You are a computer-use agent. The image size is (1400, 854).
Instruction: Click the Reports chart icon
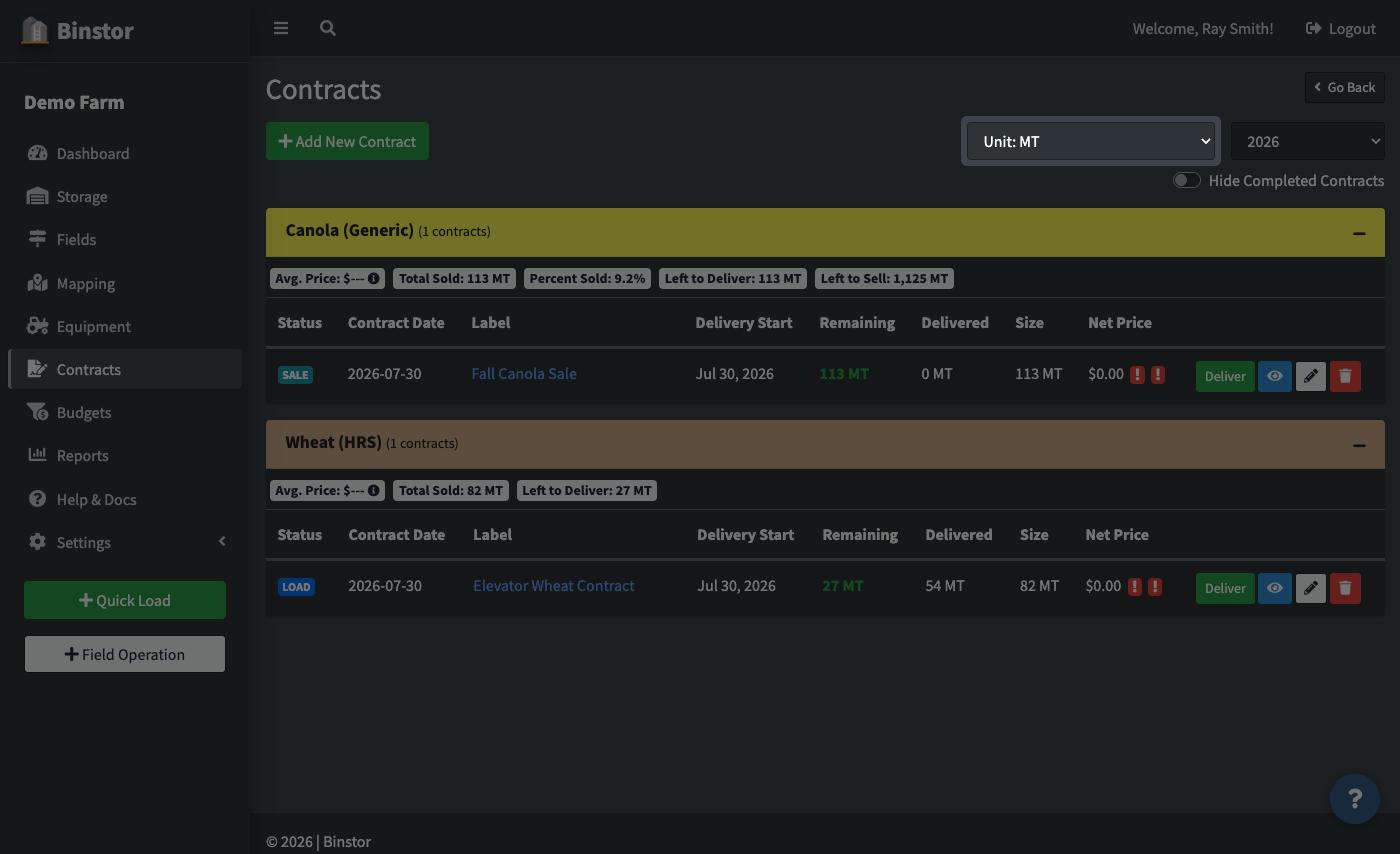pos(37,455)
